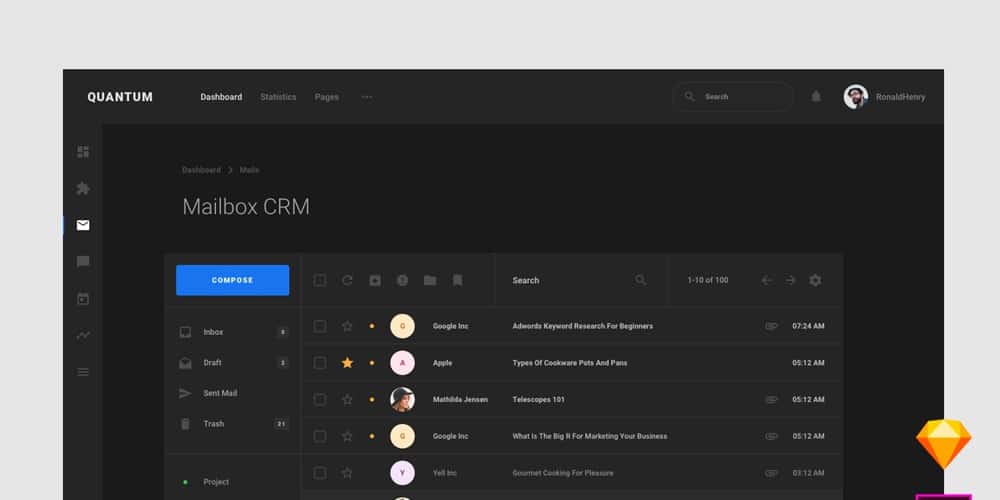Click the Mathilda Jensen avatar photo
Viewport: 1000px width, 500px height.
(x=402, y=399)
